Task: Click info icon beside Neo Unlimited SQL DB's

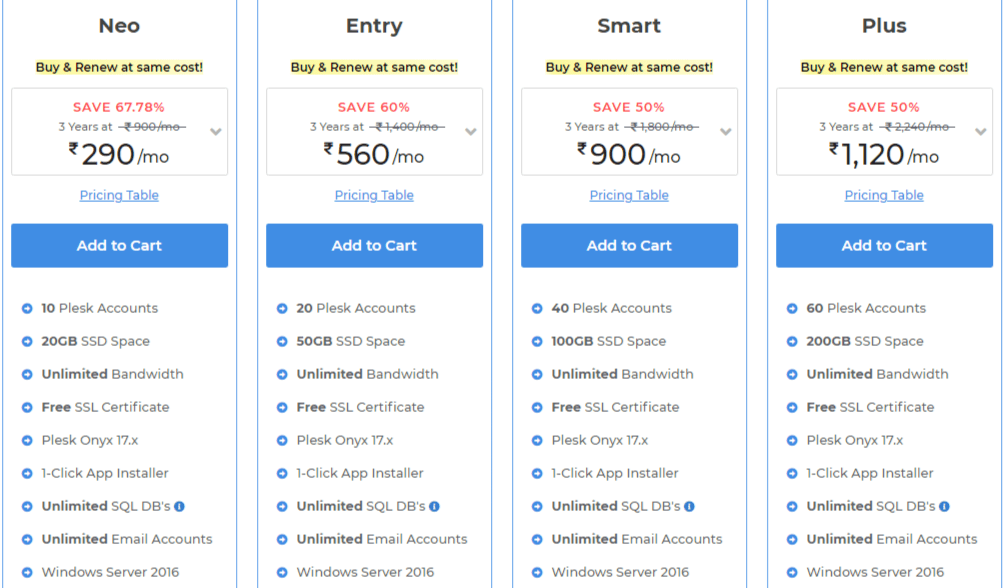Action: pyautogui.click(x=180, y=506)
